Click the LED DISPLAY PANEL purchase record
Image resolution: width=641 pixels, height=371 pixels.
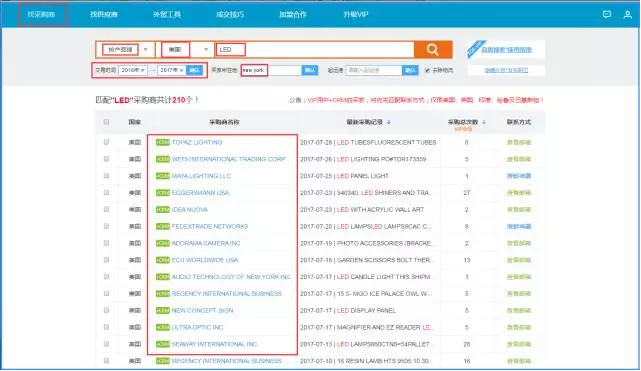[366, 310]
